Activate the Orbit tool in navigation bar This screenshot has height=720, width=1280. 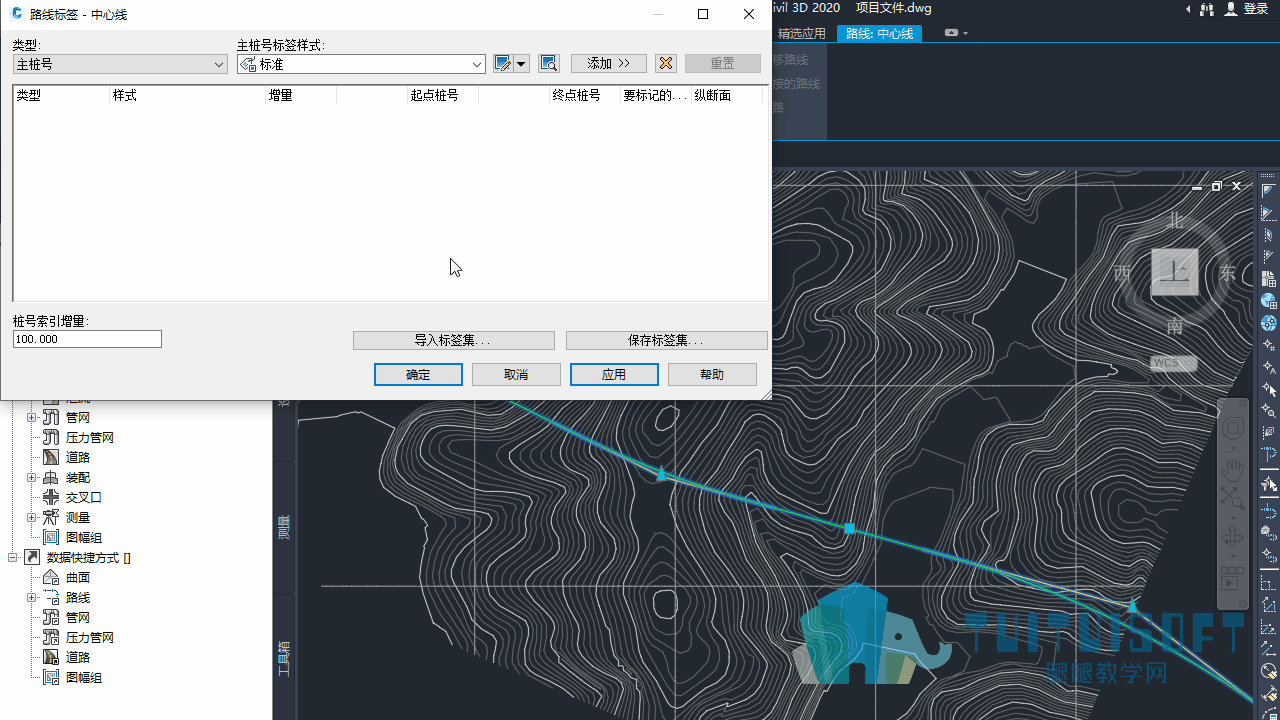coord(1233,537)
